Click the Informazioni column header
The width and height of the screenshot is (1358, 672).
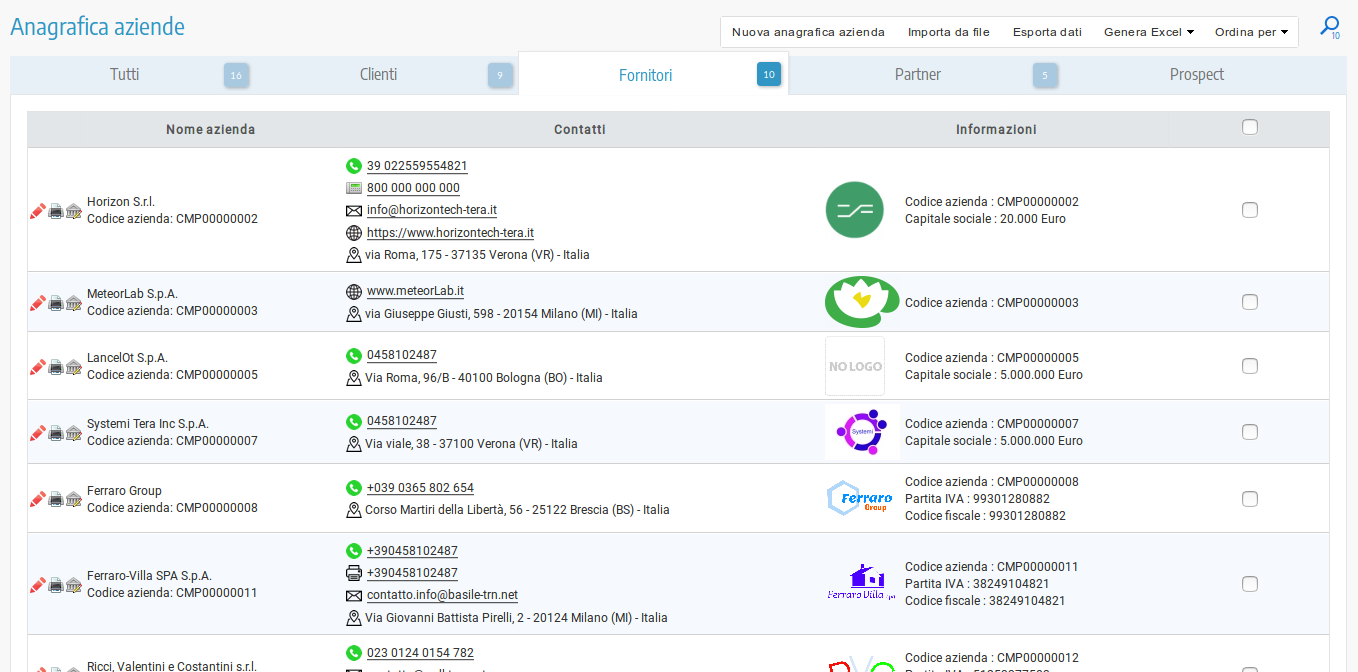pyautogui.click(x=996, y=129)
